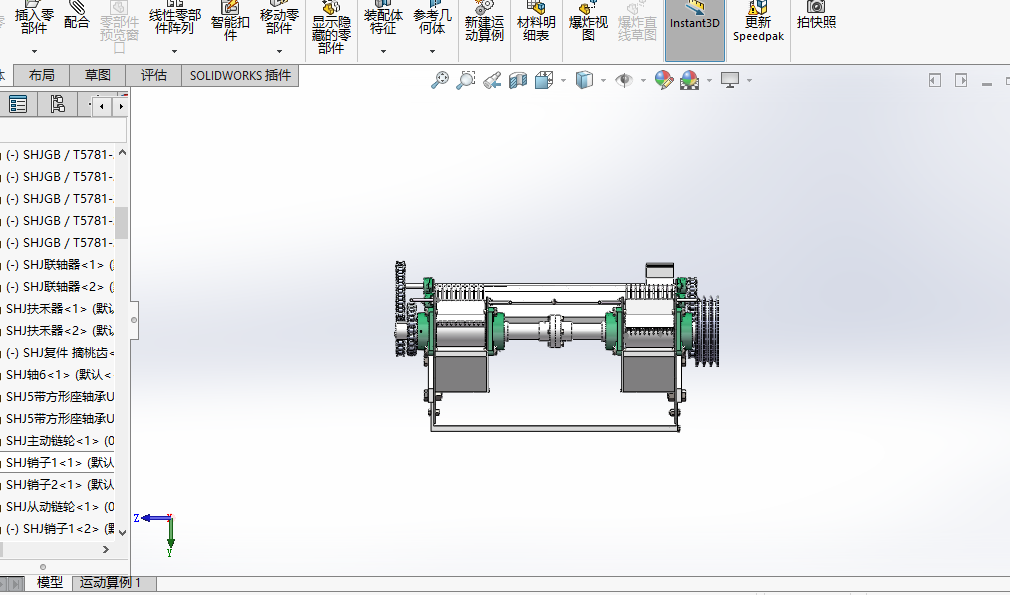The width and height of the screenshot is (1010, 595).
Task: Click View Settings monitor icon
Action: (x=730, y=80)
